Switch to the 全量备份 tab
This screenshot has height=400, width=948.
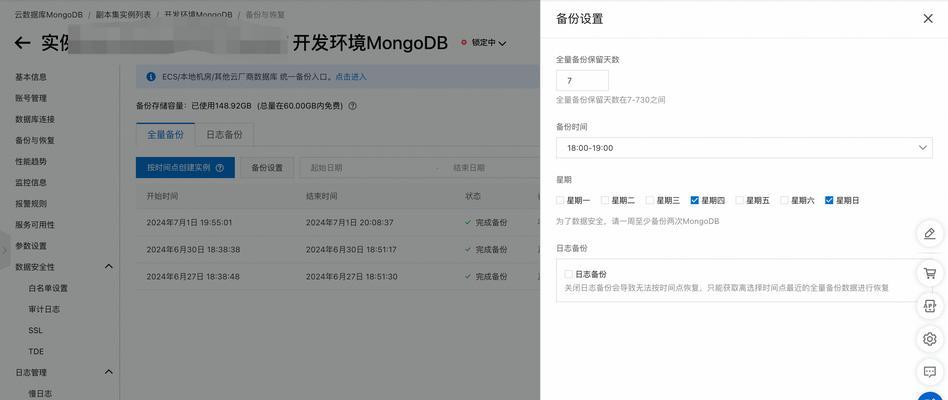[x=166, y=135]
